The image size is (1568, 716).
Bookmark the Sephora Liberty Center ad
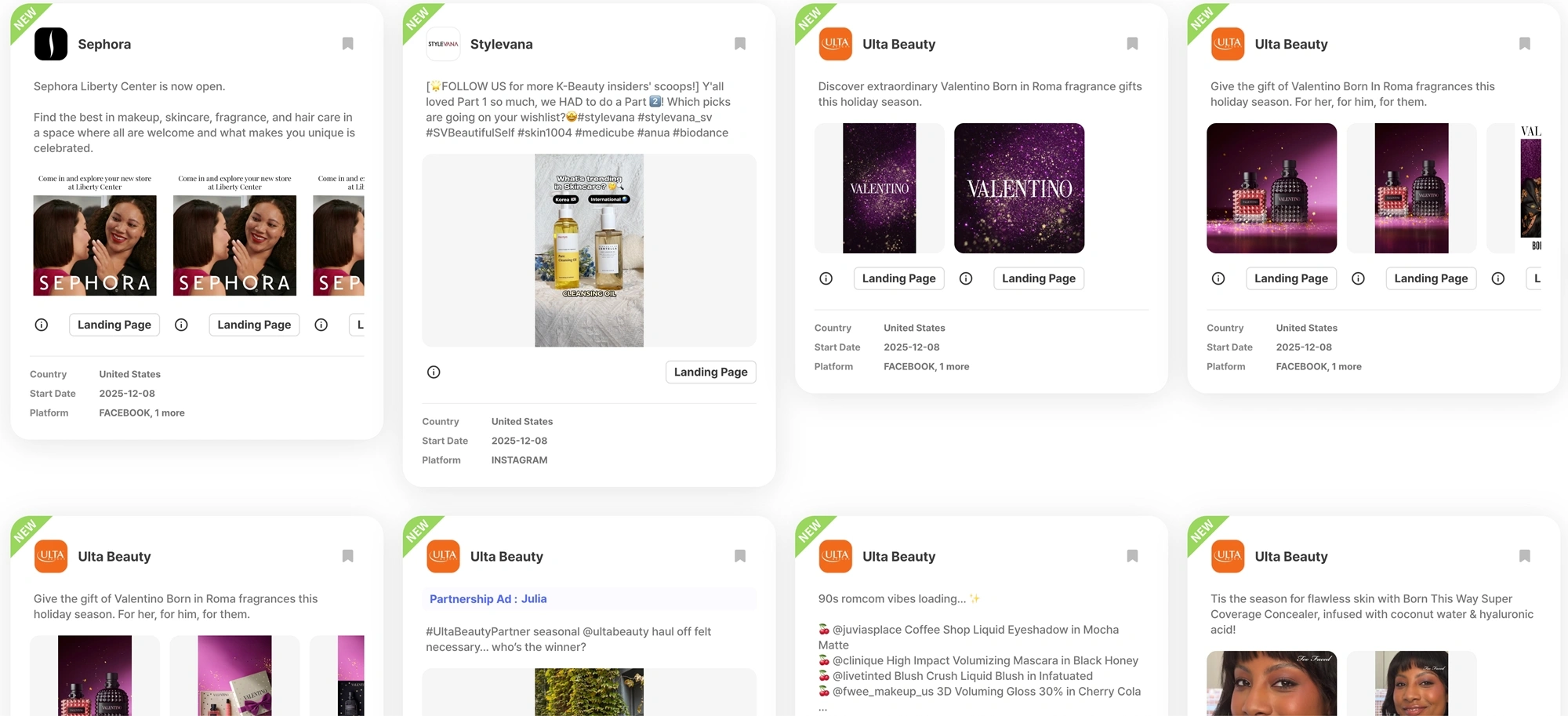[347, 43]
